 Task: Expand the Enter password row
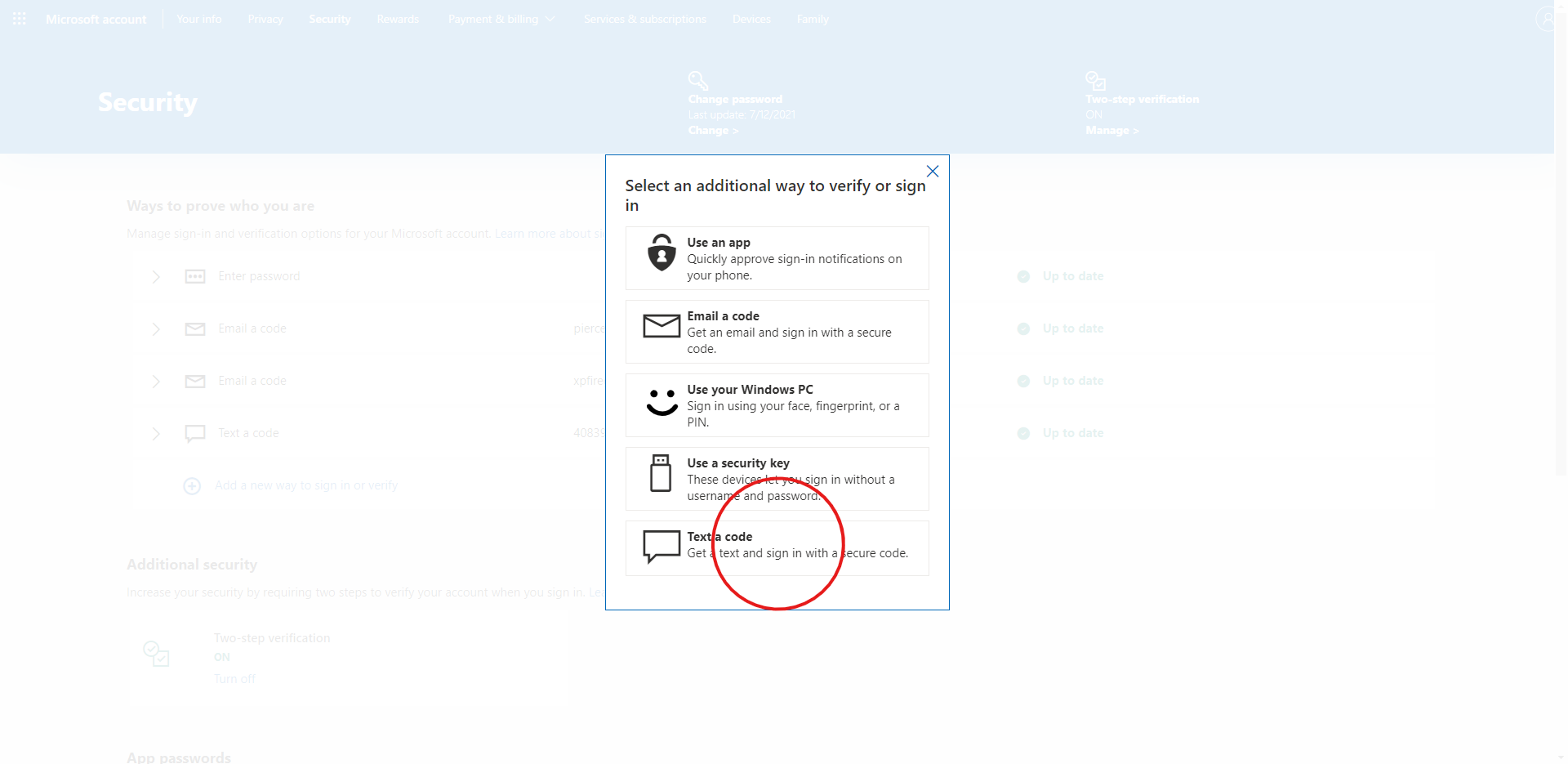(156, 277)
